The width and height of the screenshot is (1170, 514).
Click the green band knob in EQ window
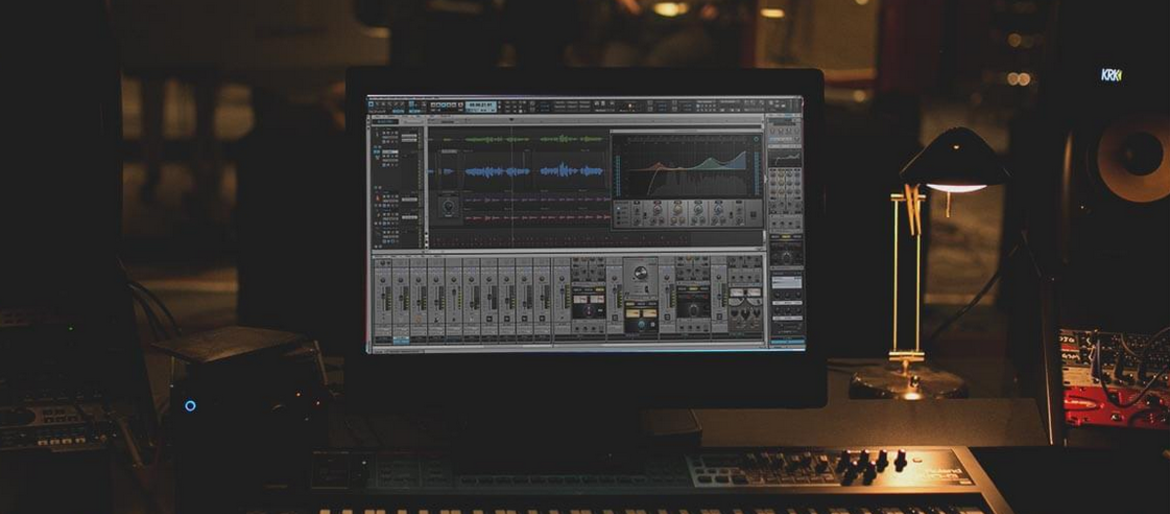(698, 209)
